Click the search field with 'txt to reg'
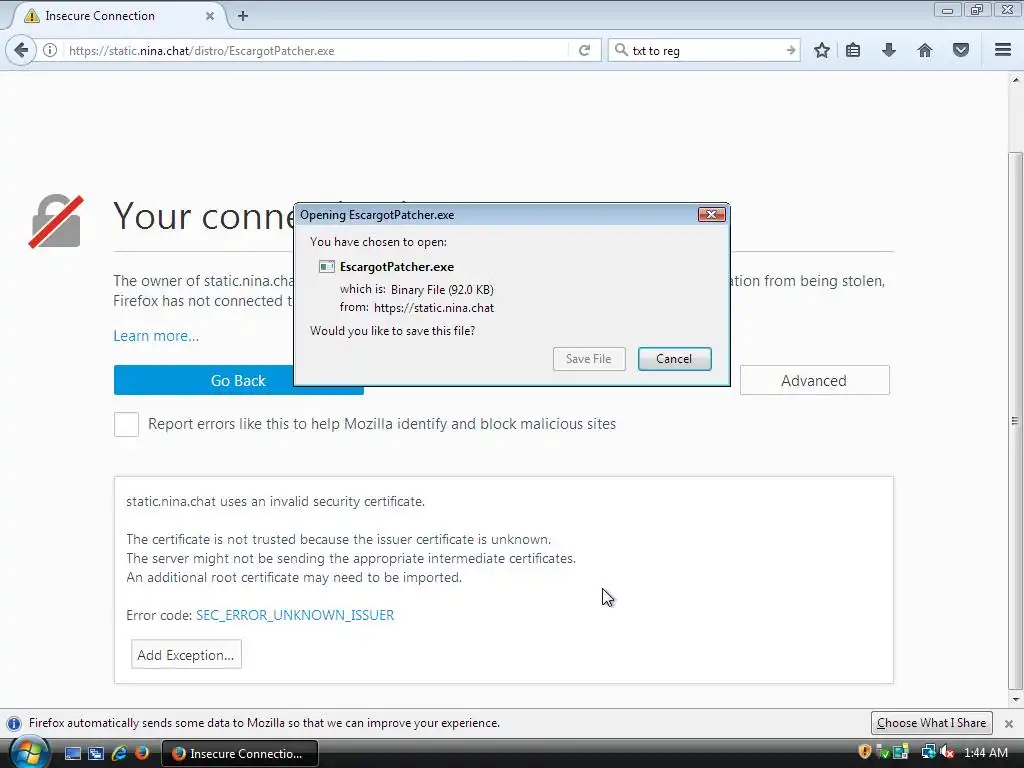The height and width of the screenshot is (768, 1024). point(705,50)
